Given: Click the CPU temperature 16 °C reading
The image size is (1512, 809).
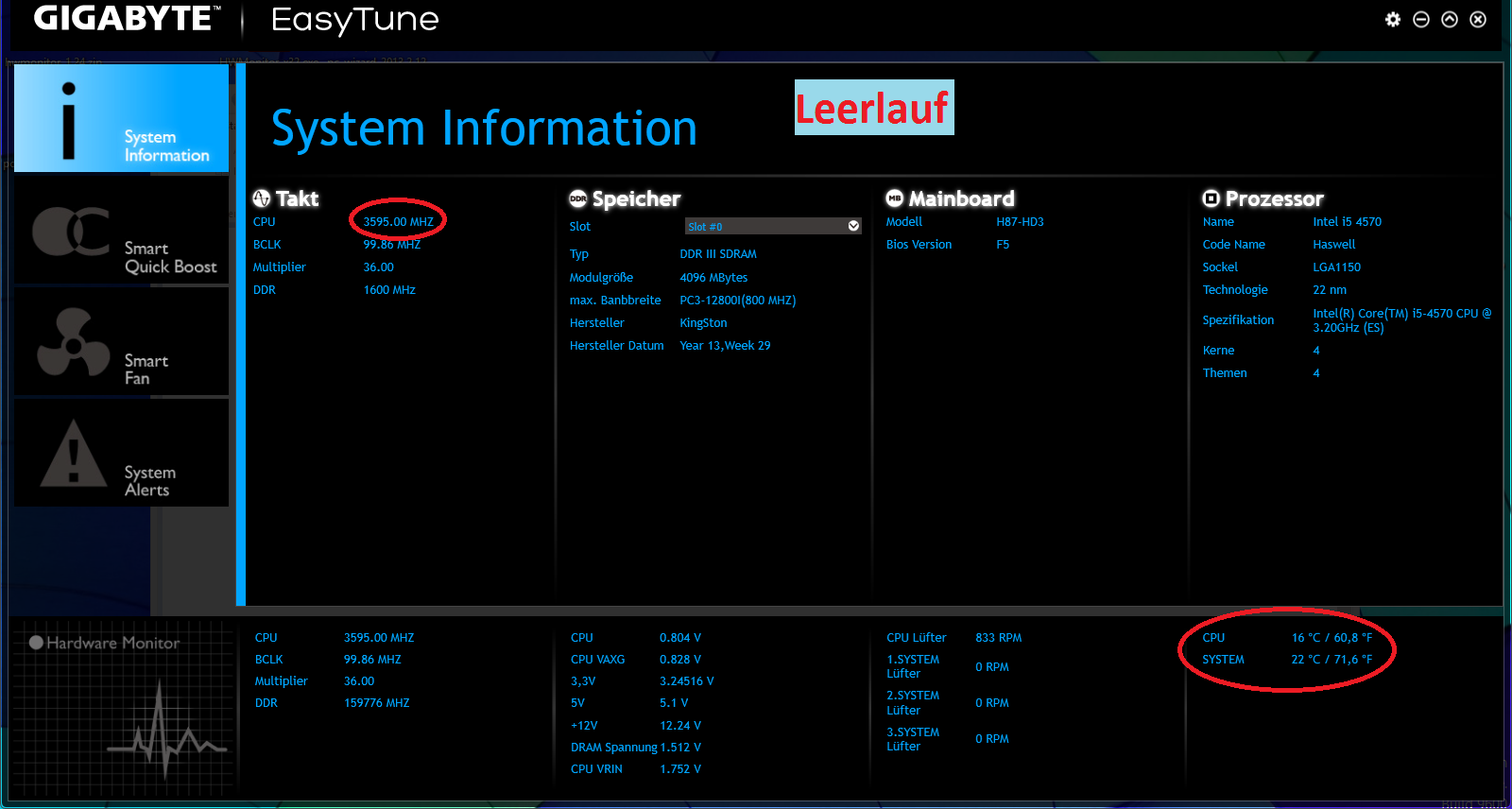Looking at the screenshot, I should [1332, 638].
